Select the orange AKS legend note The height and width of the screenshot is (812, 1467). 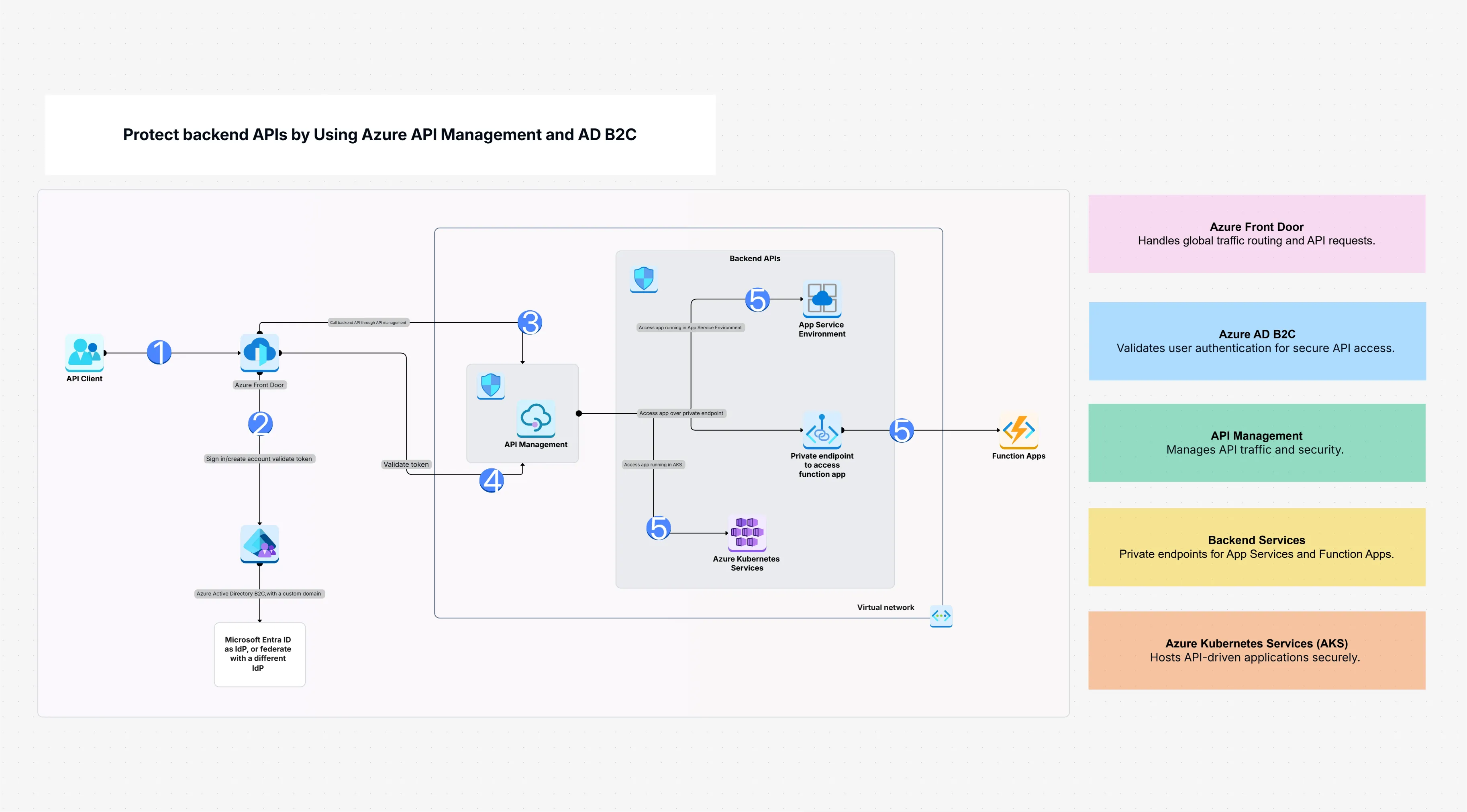pos(1256,650)
